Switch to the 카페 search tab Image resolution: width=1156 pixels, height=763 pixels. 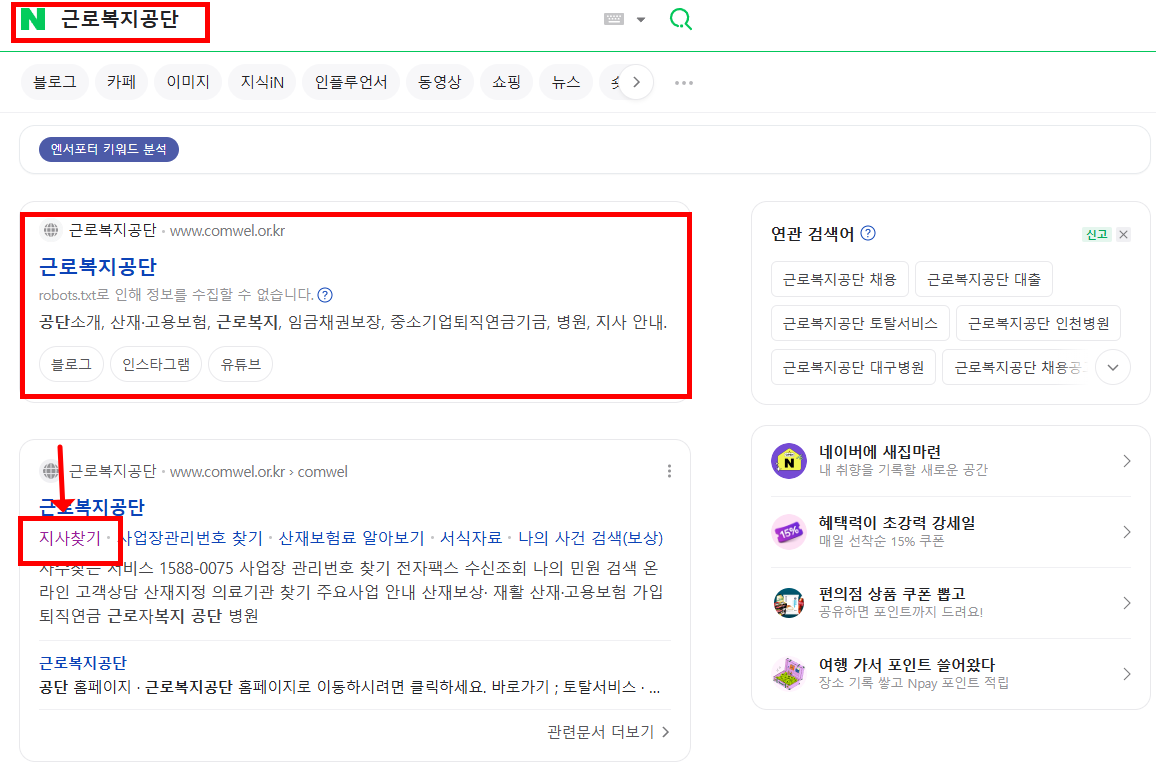(x=122, y=82)
